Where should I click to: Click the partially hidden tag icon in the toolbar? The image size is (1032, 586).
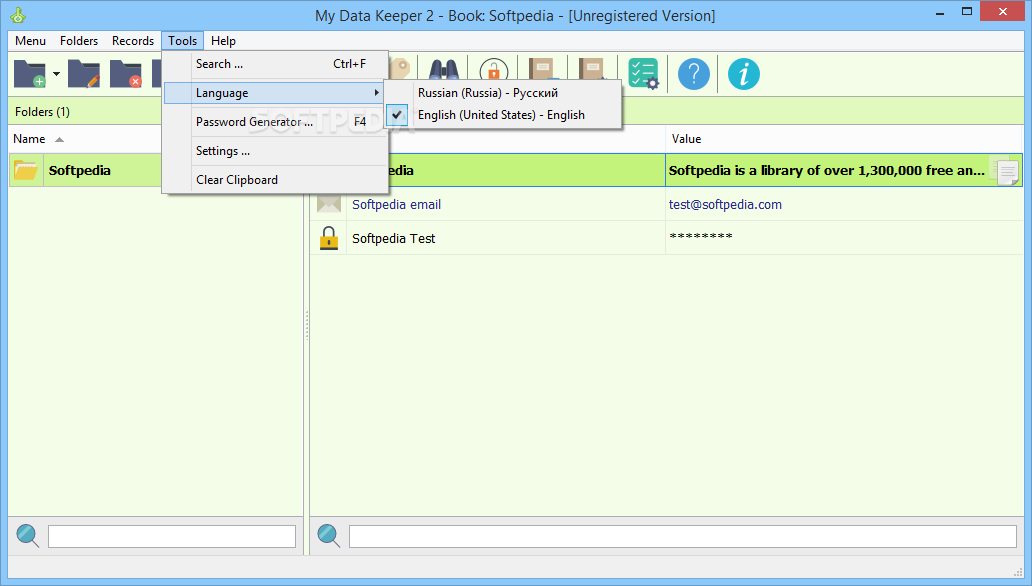[400, 68]
